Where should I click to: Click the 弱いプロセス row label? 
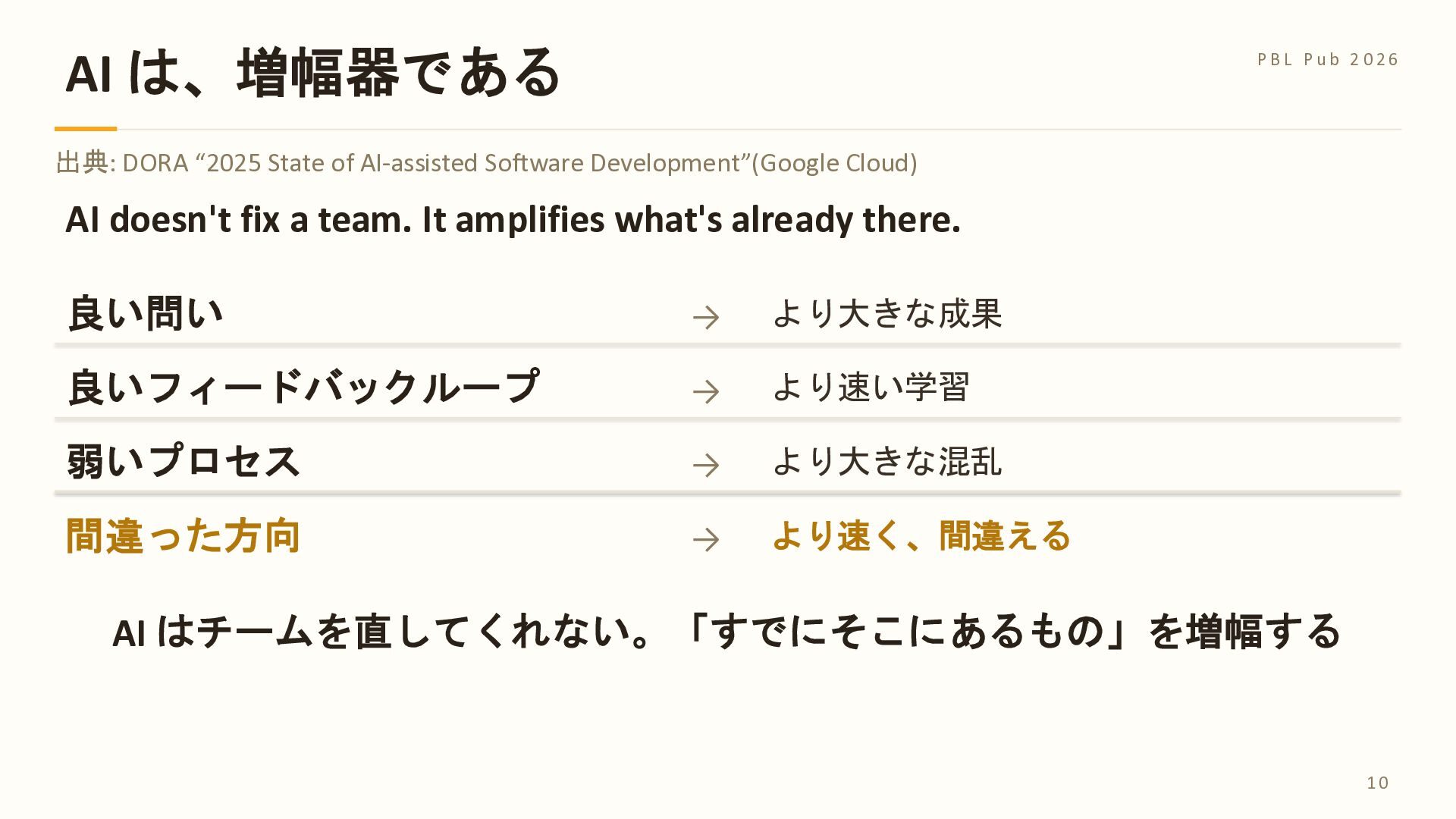click(184, 461)
